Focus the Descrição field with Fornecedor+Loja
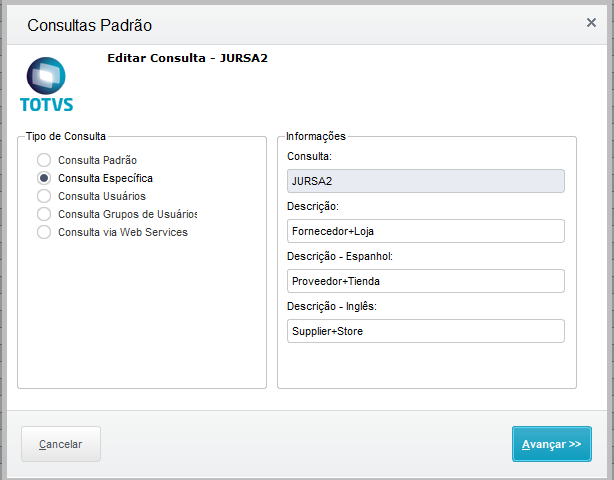This screenshot has height=480, width=614. pyautogui.click(x=425, y=231)
